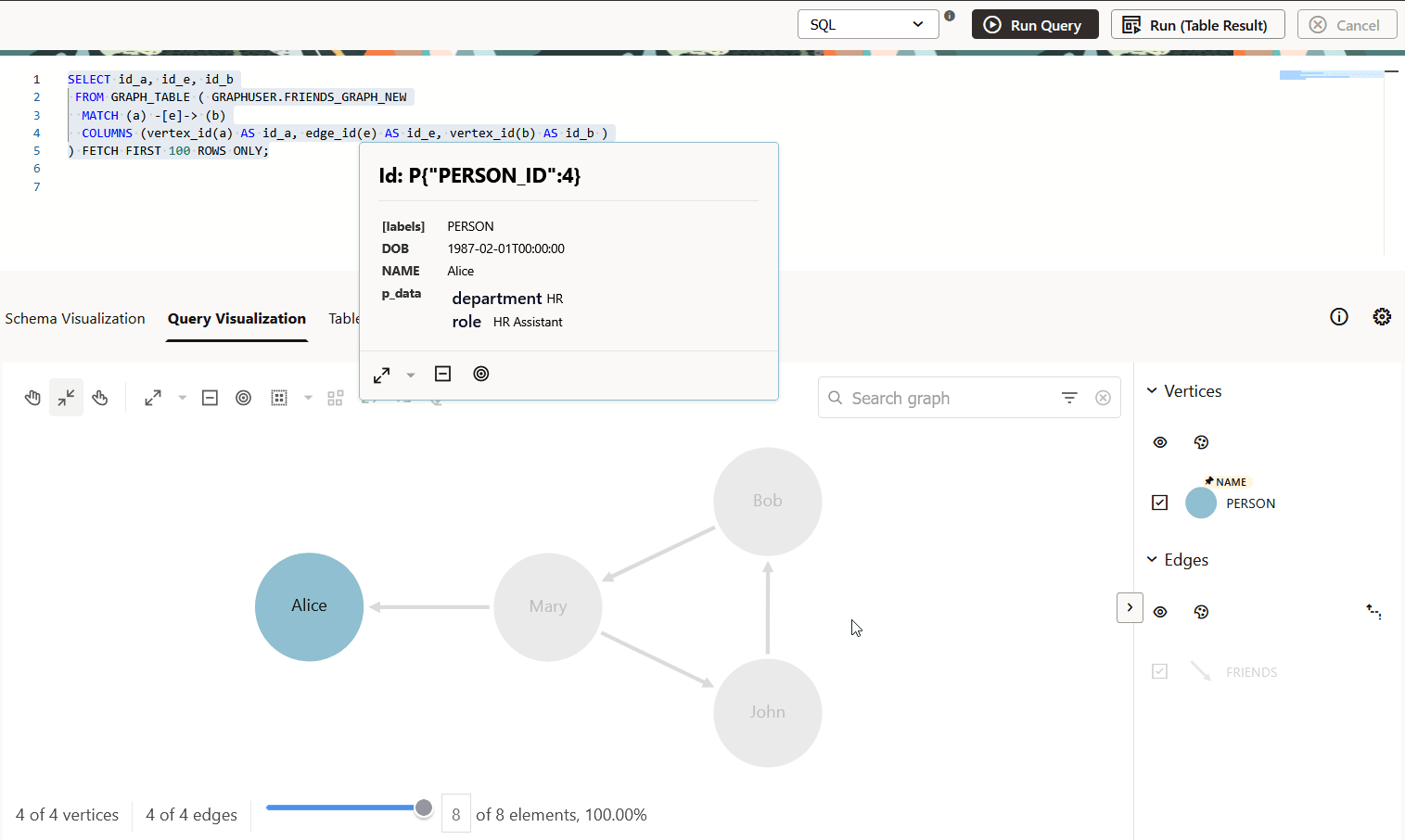Click the Bob vertex node
Viewport: 1405px width, 840px height.
pyautogui.click(x=767, y=502)
